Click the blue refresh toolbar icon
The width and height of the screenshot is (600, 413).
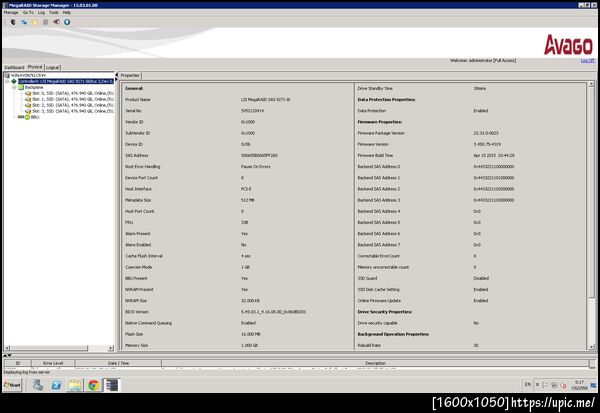pyautogui.click(x=24, y=22)
